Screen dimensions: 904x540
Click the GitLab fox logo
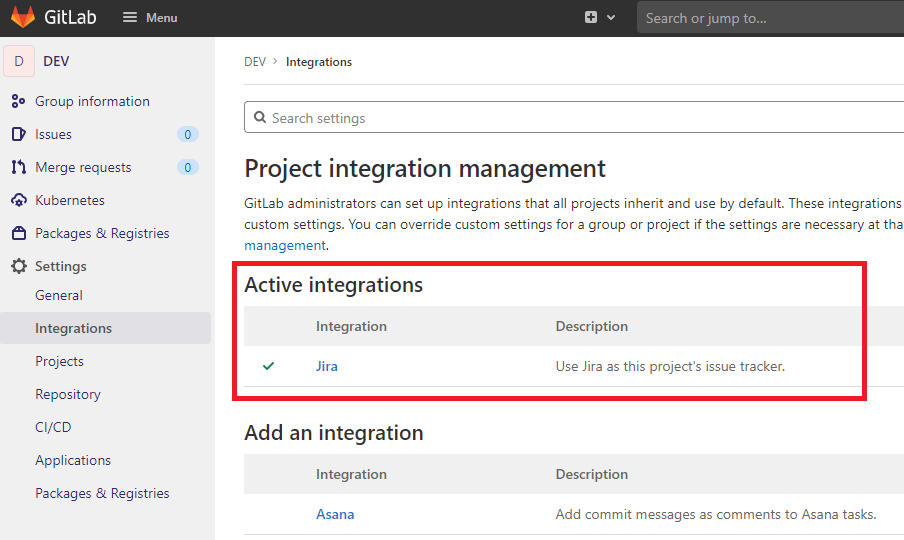(x=22, y=17)
